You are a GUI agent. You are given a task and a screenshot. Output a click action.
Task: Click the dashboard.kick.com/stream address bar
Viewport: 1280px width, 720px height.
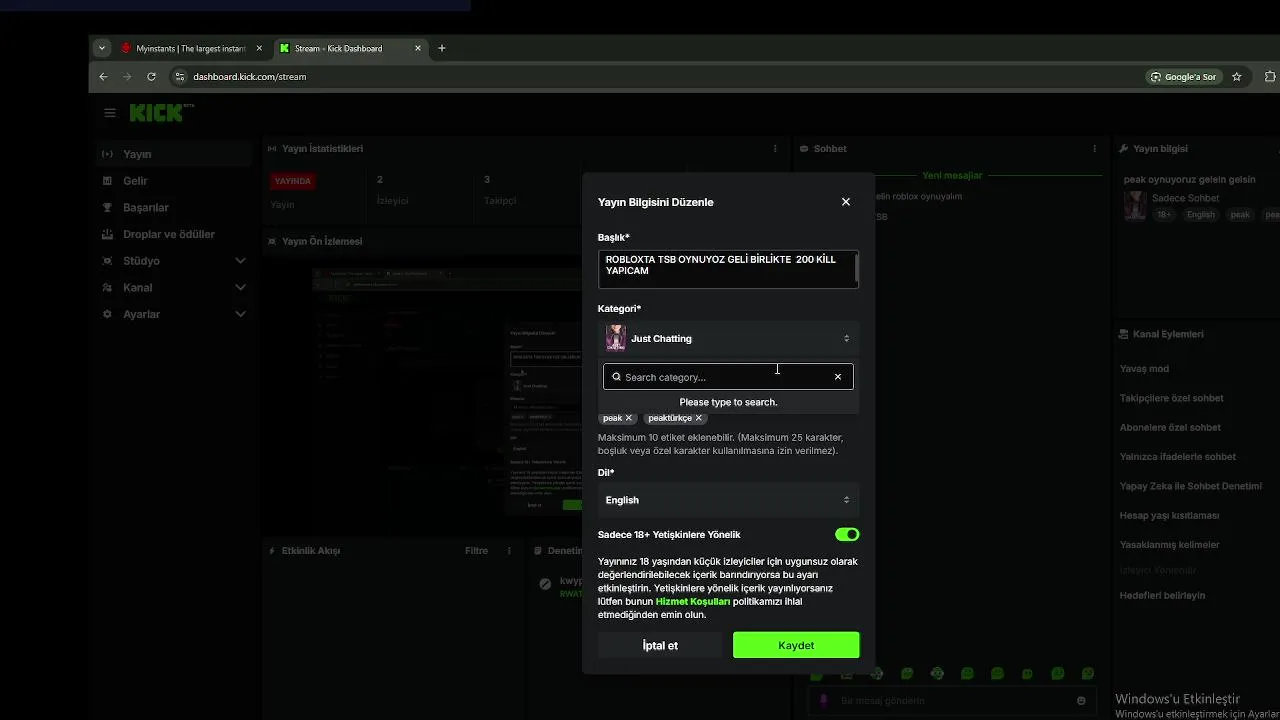click(x=250, y=77)
